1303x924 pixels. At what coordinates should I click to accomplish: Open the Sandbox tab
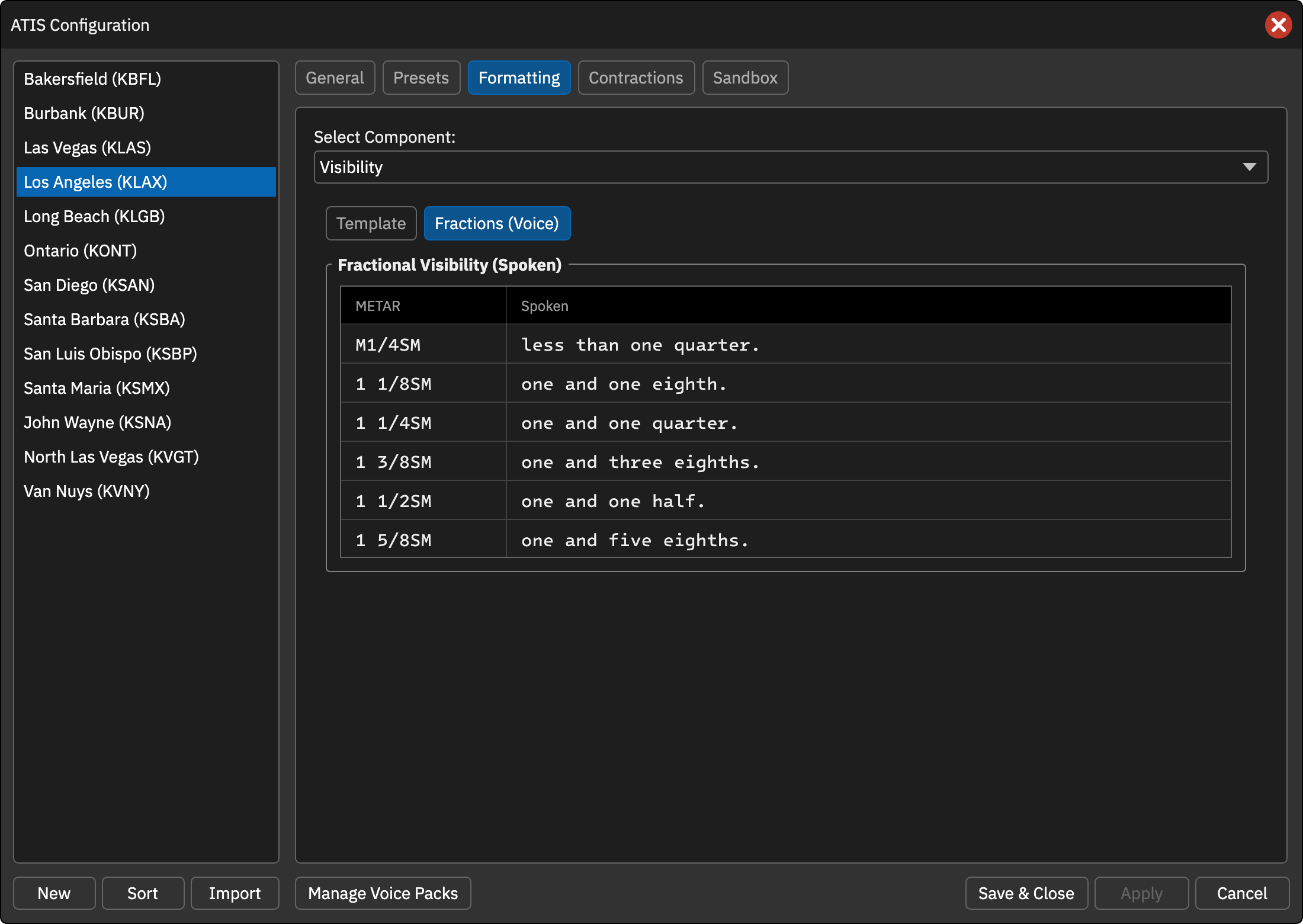745,78
